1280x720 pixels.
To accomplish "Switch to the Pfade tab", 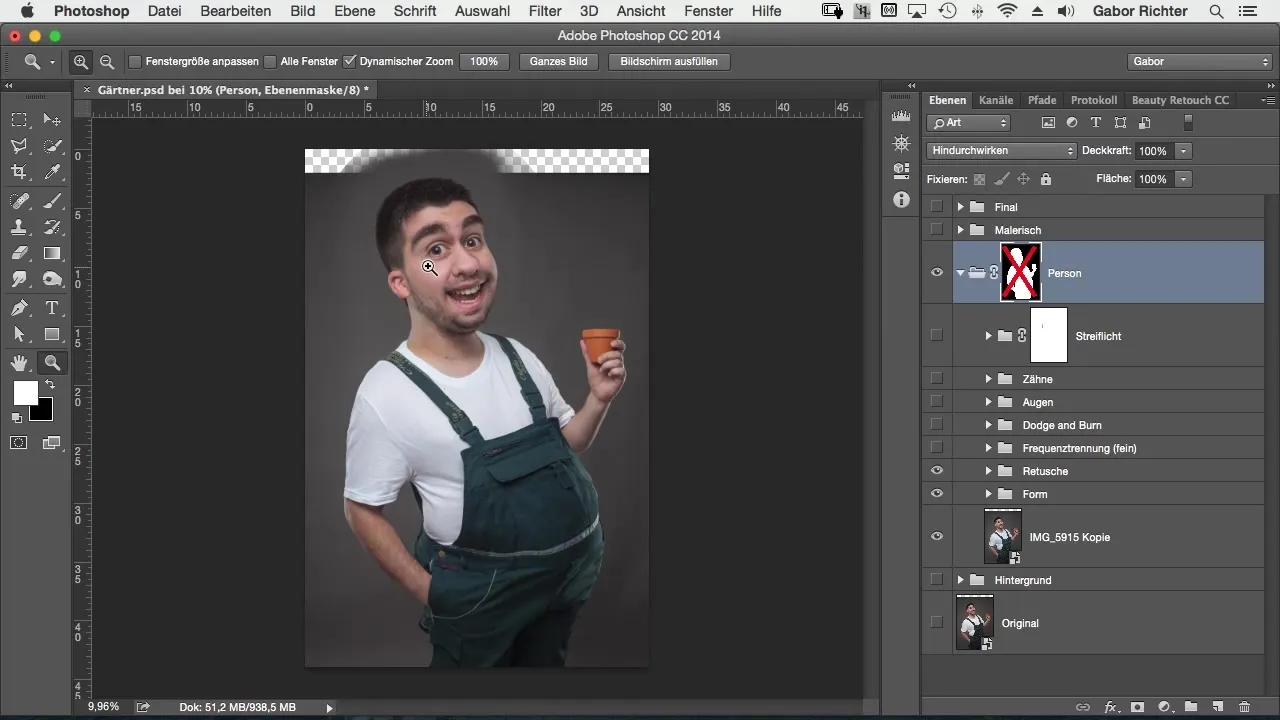I will (x=1042, y=100).
